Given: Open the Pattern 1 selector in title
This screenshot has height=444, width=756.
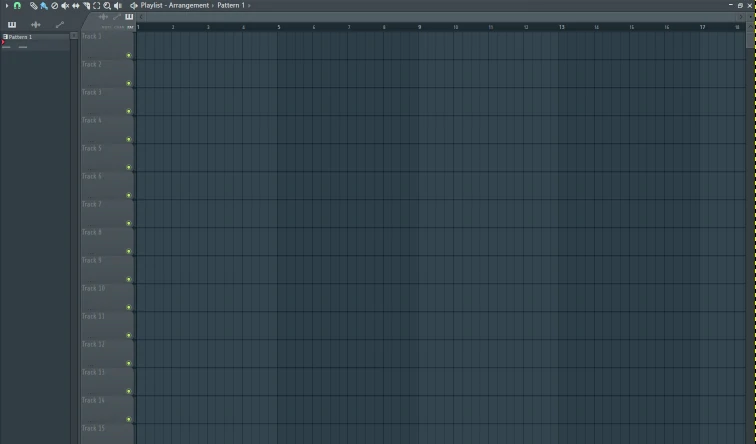Looking at the screenshot, I should (231, 5).
